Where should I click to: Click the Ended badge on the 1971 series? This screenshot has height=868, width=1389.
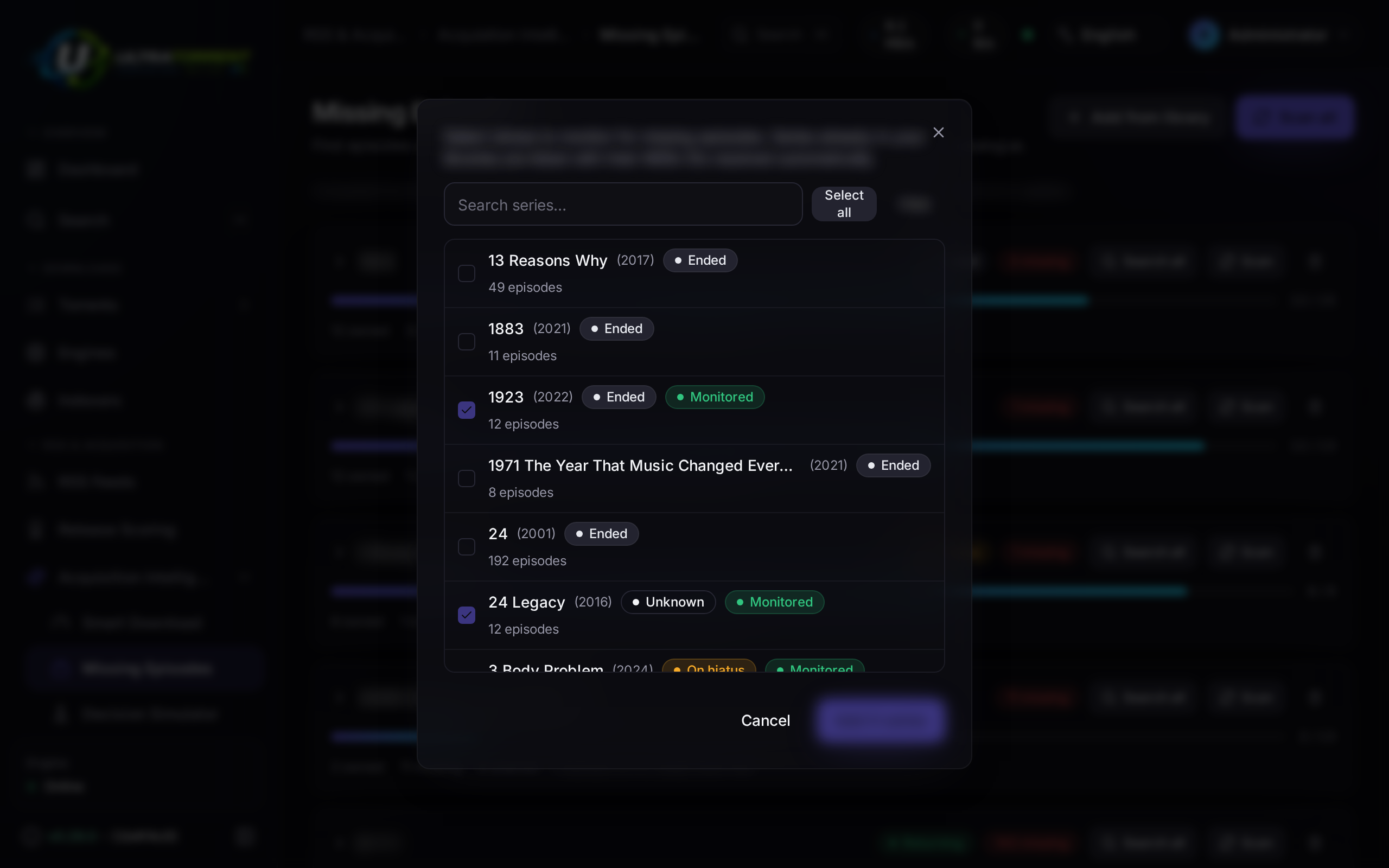[893, 465]
